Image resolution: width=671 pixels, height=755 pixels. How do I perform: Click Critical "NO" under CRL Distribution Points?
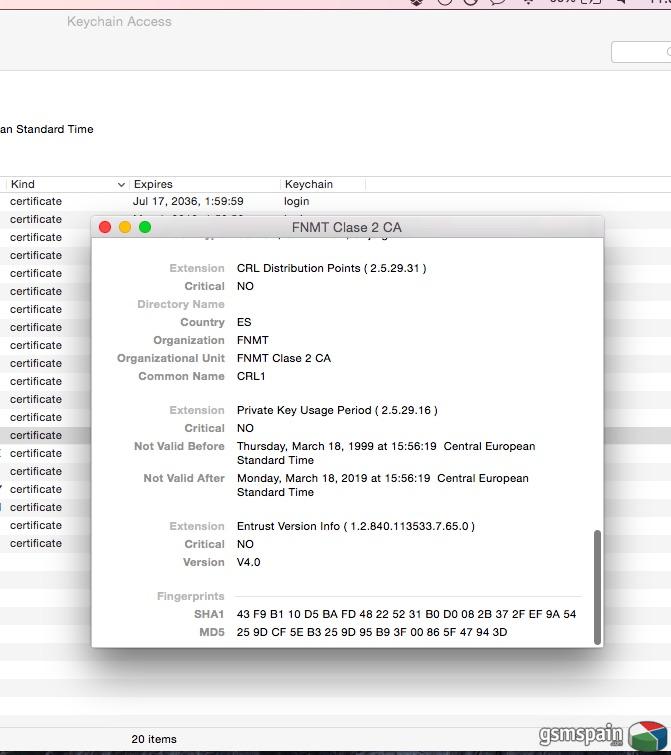pyautogui.click(x=245, y=286)
